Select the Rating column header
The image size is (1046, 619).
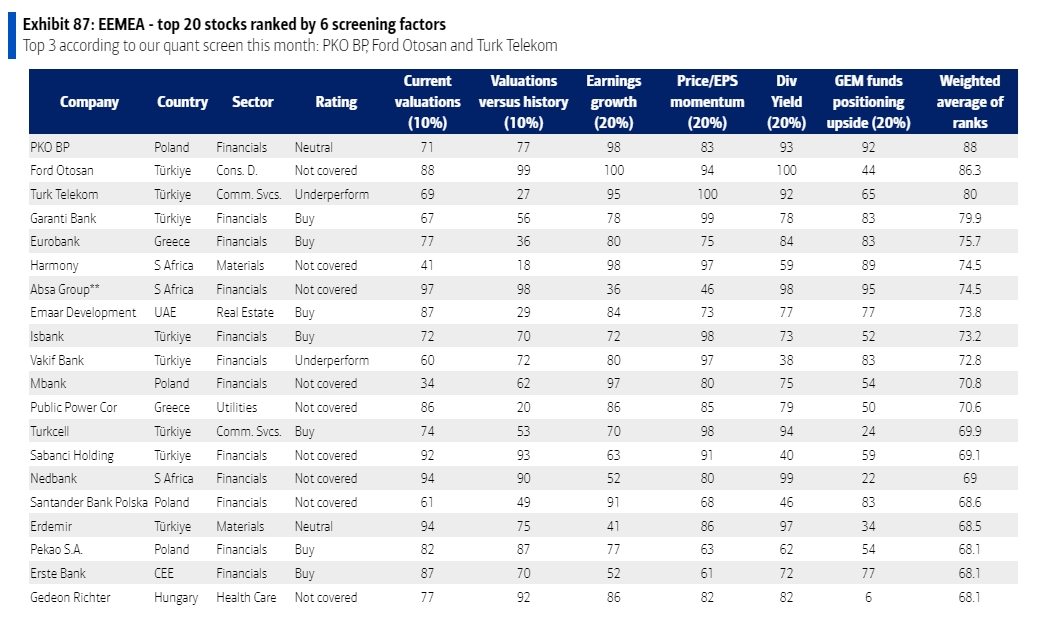(336, 102)
